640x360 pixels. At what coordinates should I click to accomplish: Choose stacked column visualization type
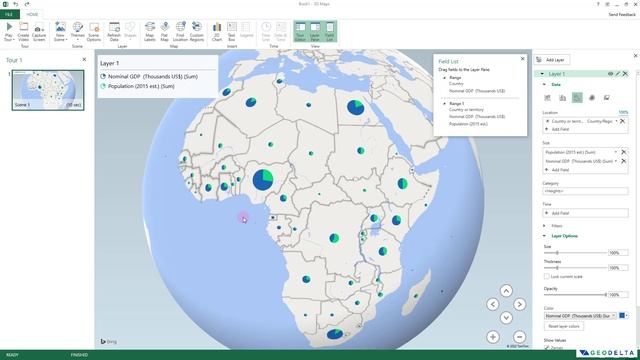tap(548, 98)
